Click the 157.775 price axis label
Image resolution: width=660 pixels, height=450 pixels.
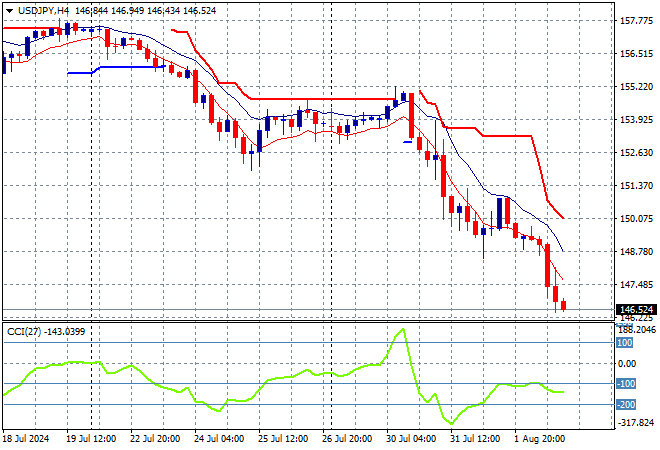(635, 20)
